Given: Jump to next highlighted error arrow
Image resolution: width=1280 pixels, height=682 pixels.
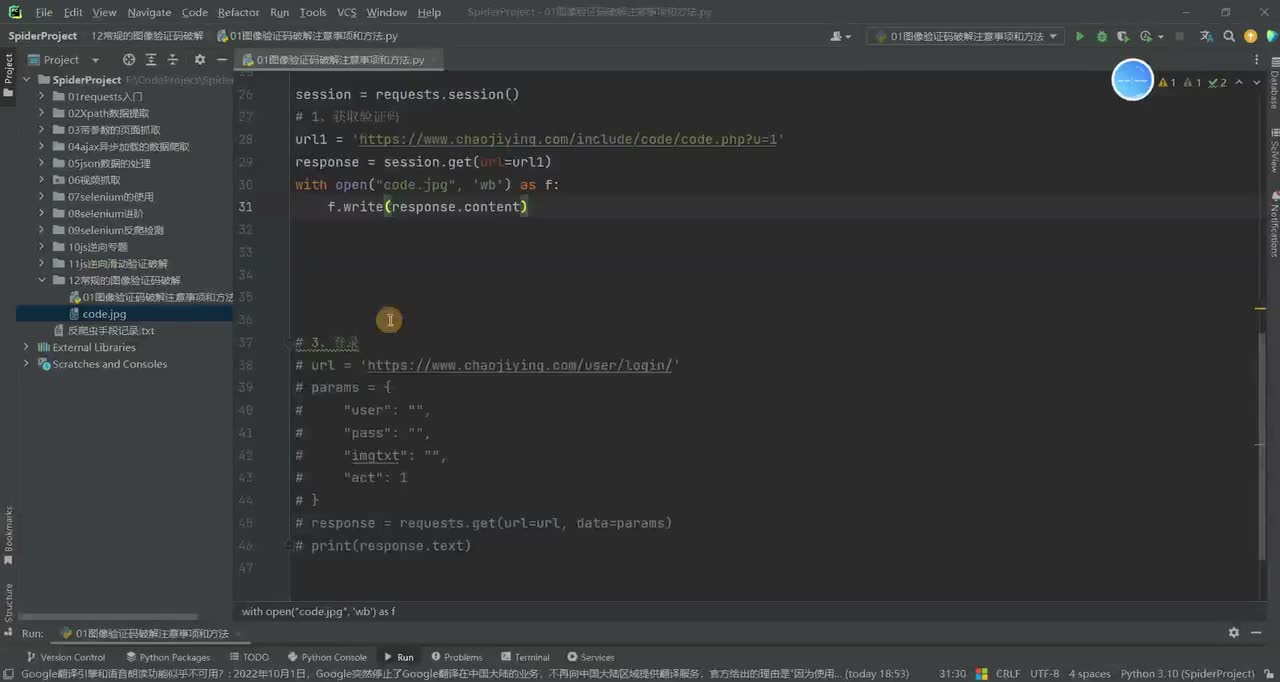Looking at the screenshot, I should [x=1255, y=83].
